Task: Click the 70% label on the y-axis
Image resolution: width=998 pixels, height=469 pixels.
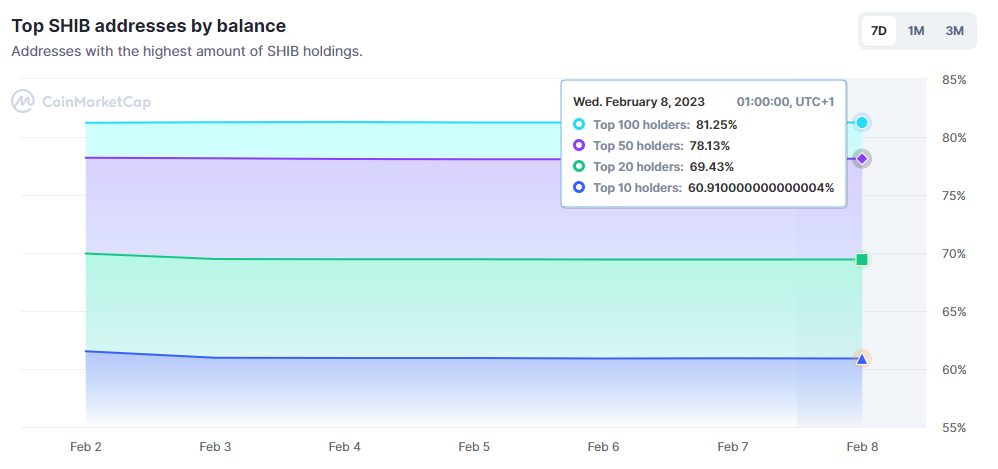Action: [x=954, y=254]
